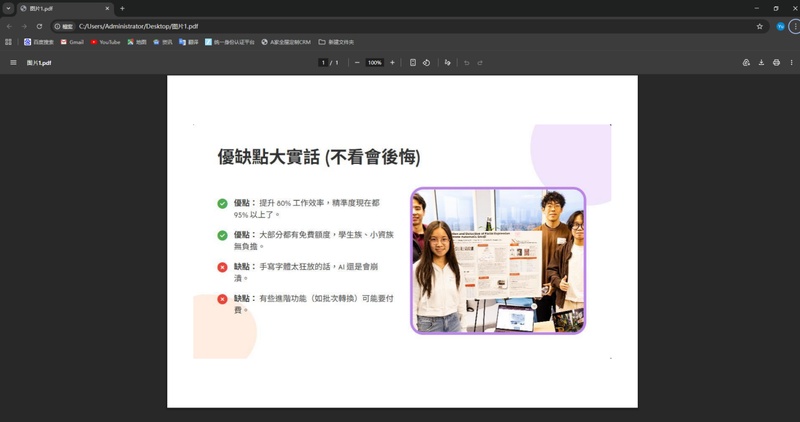Open the apps grid in the bookmarks bar
This screenshot has height=422, width=800.
tap(8, 42)
